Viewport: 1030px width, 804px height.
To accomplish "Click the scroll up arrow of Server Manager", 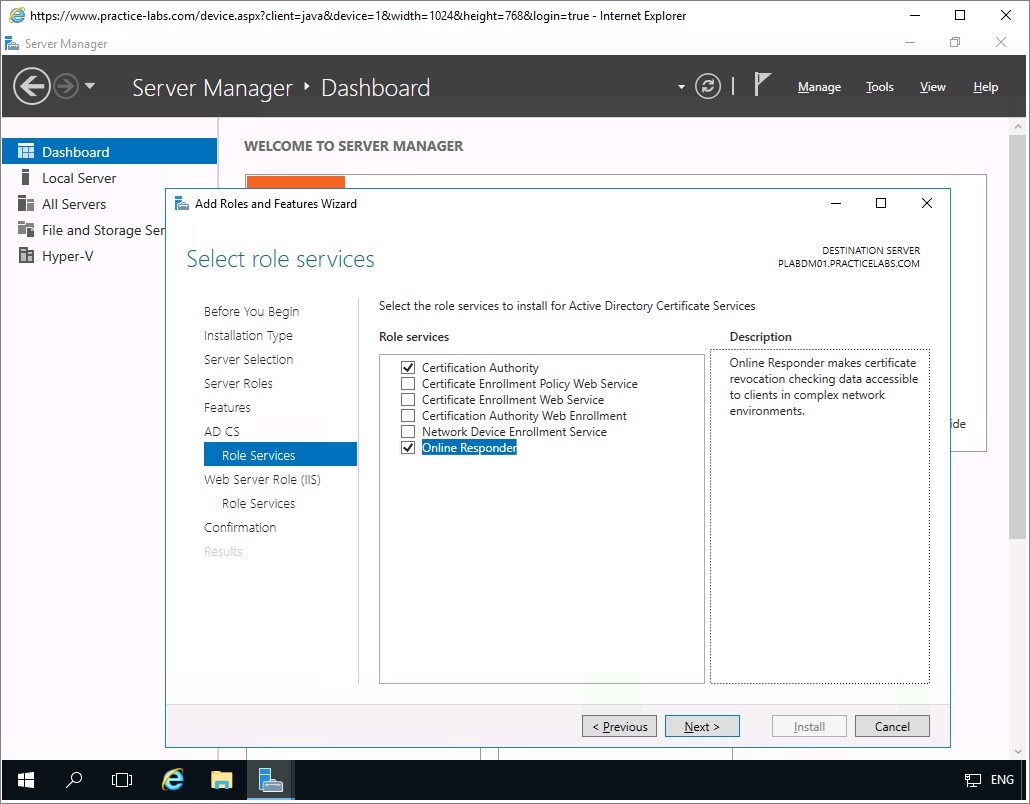I will pos(1018,126).
